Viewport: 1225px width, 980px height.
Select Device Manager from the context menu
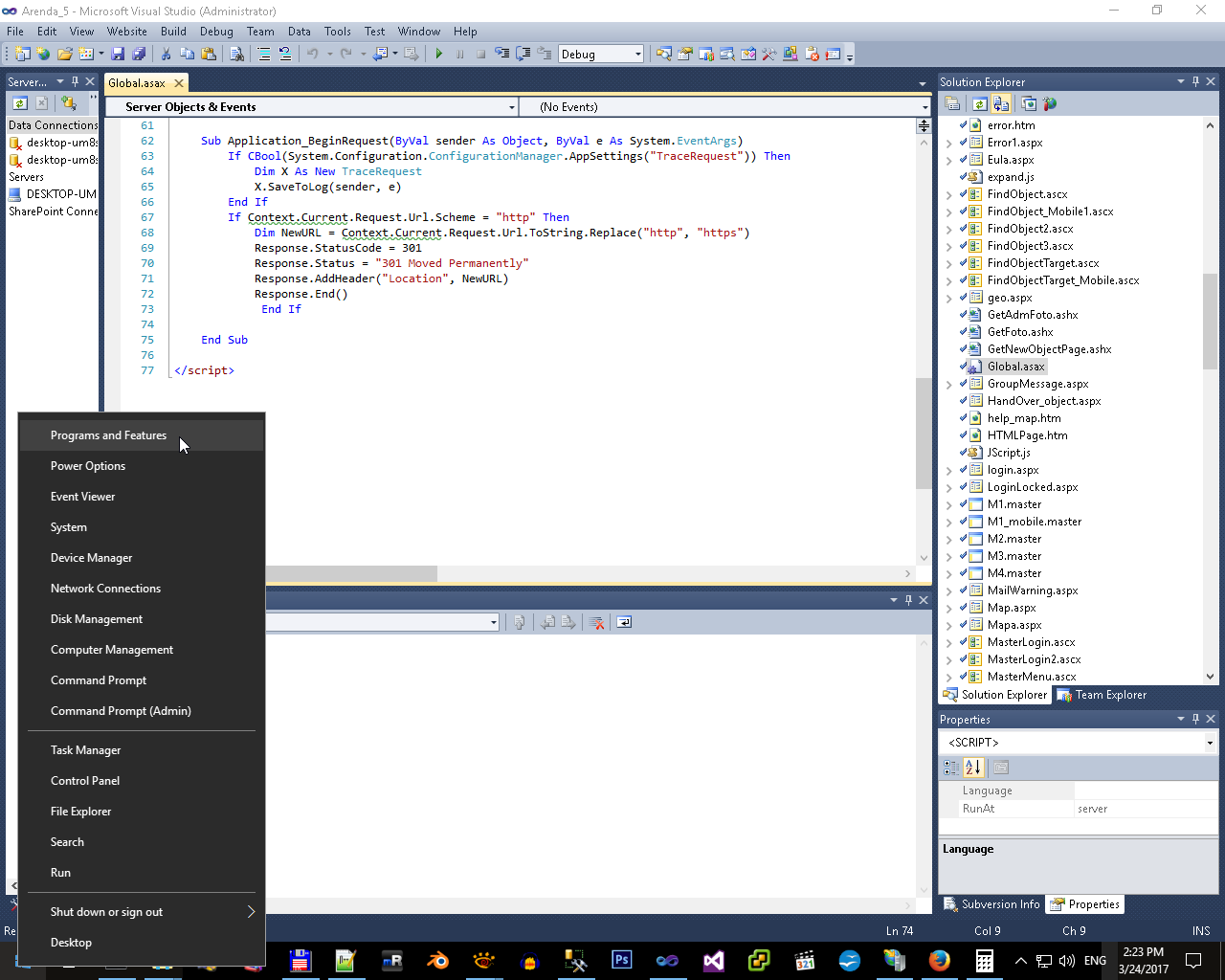click(x=92, y=558)
